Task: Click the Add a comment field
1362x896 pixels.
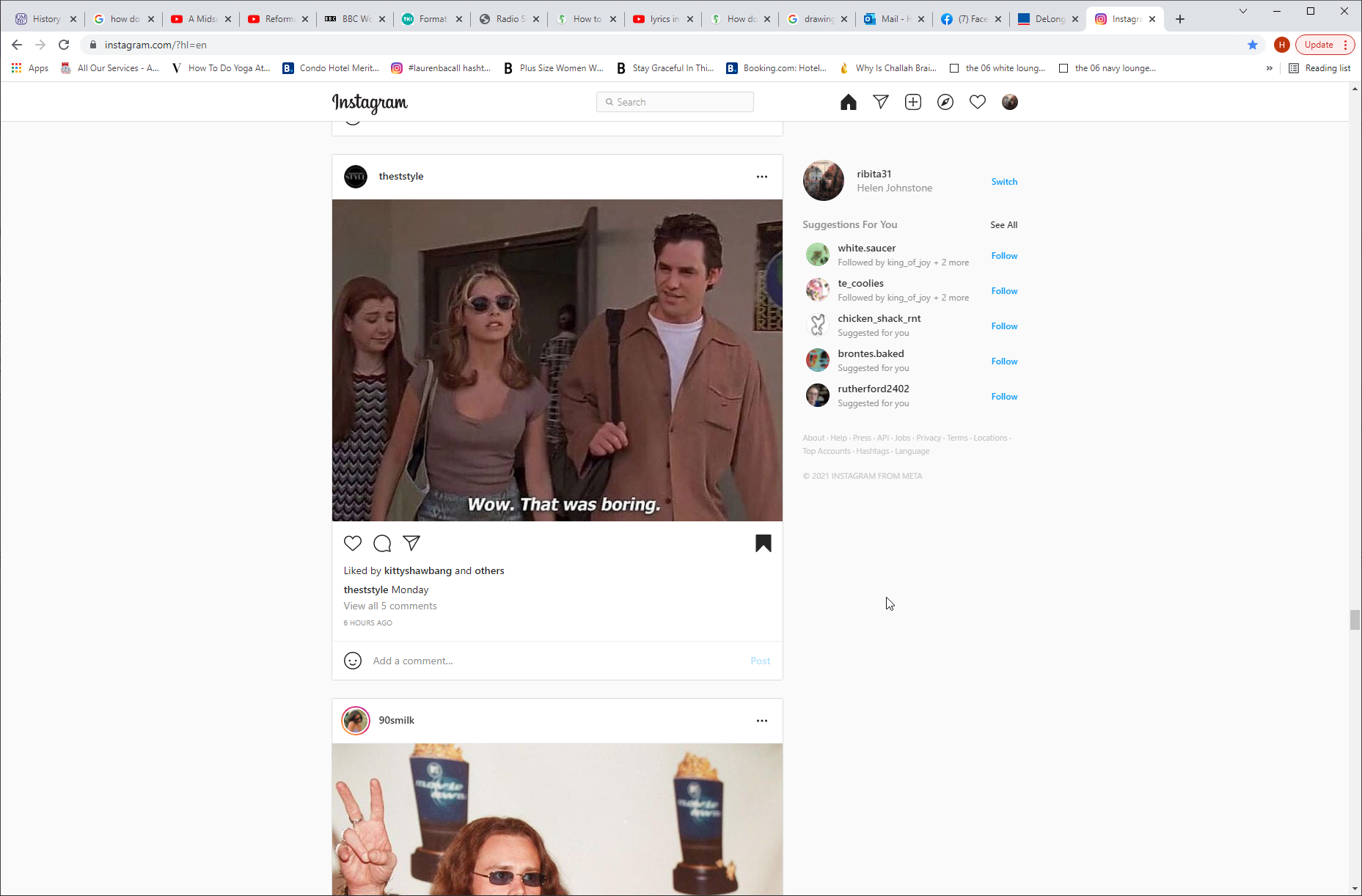Action: click(x=557, y=661)
